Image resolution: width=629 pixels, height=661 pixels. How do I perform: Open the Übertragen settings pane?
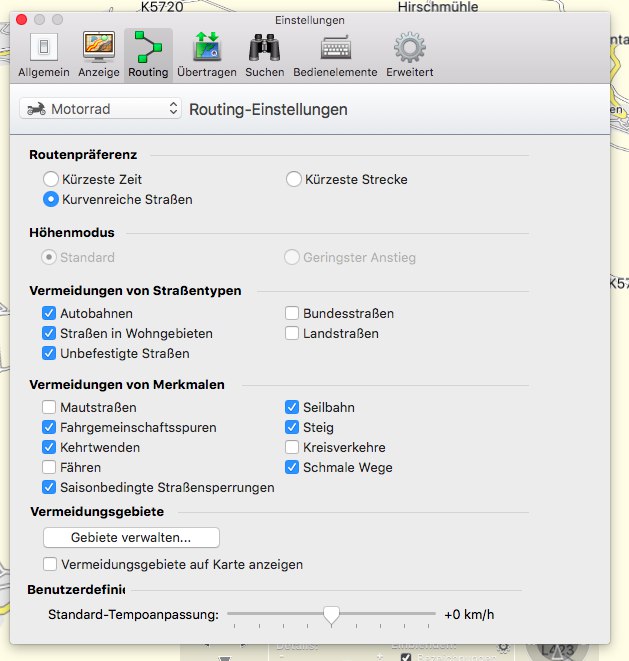[x=206, y=54]
